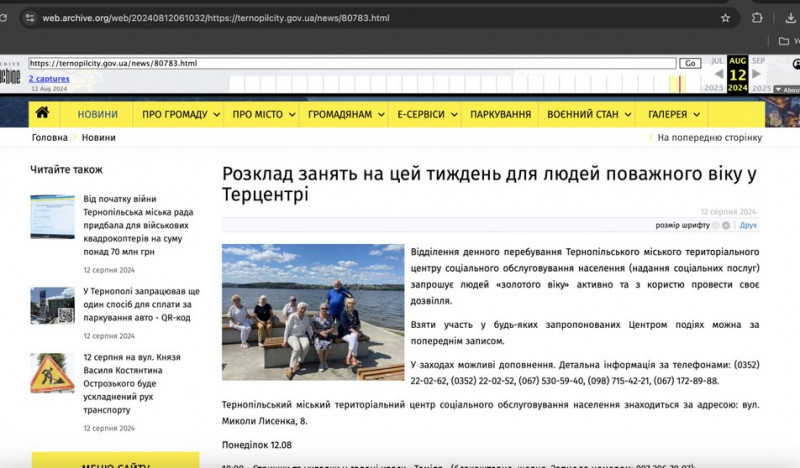Image resolution: width=800 pixels, height=468 pixels.
Task: Open road works sign news thumbnail
Action: [x=53, y=373]
